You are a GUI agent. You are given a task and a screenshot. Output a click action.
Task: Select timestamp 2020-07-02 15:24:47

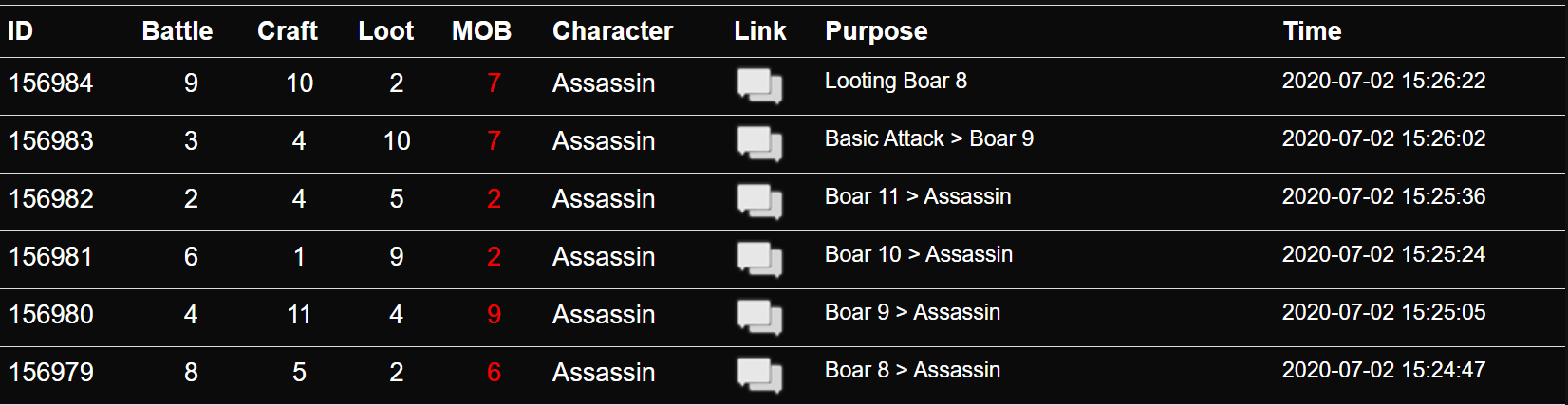[x=1384, y=371]
